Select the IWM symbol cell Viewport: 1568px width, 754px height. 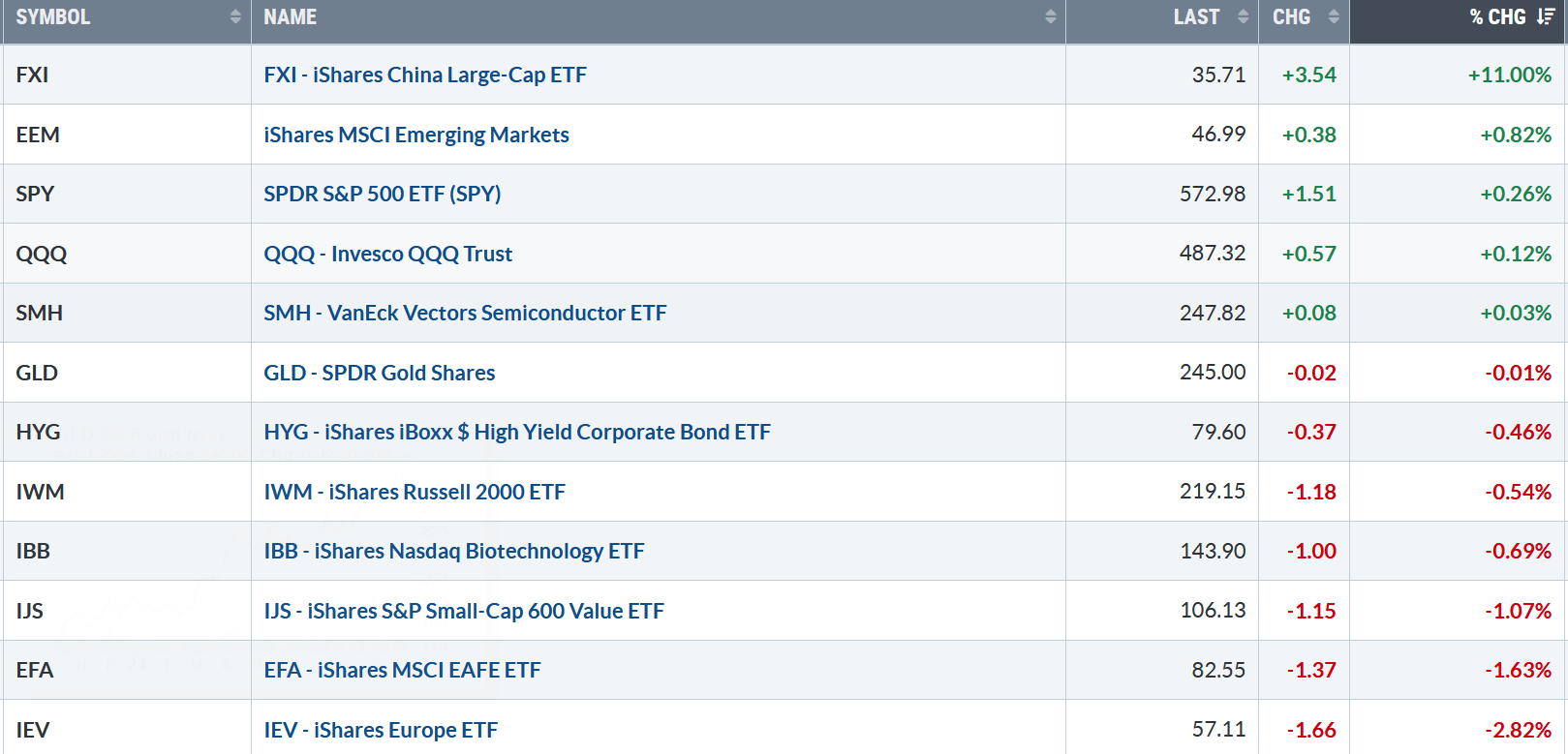(127, 492)
